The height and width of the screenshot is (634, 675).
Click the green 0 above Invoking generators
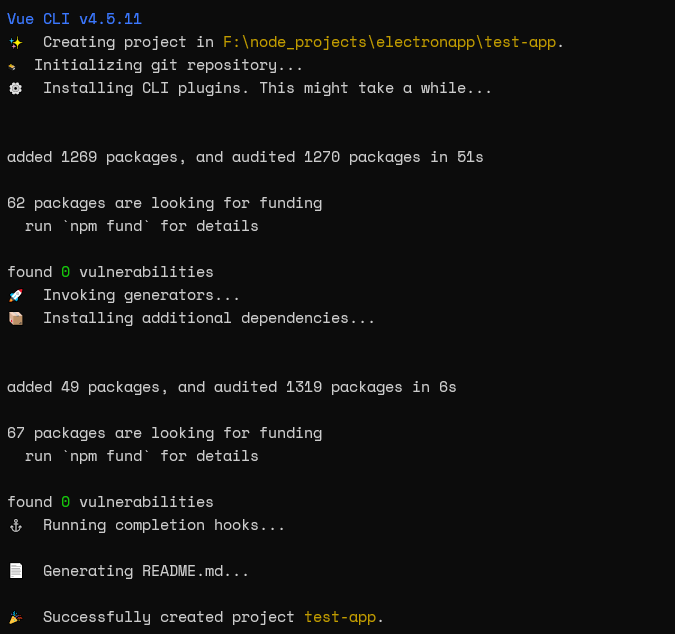pos(65,272)
